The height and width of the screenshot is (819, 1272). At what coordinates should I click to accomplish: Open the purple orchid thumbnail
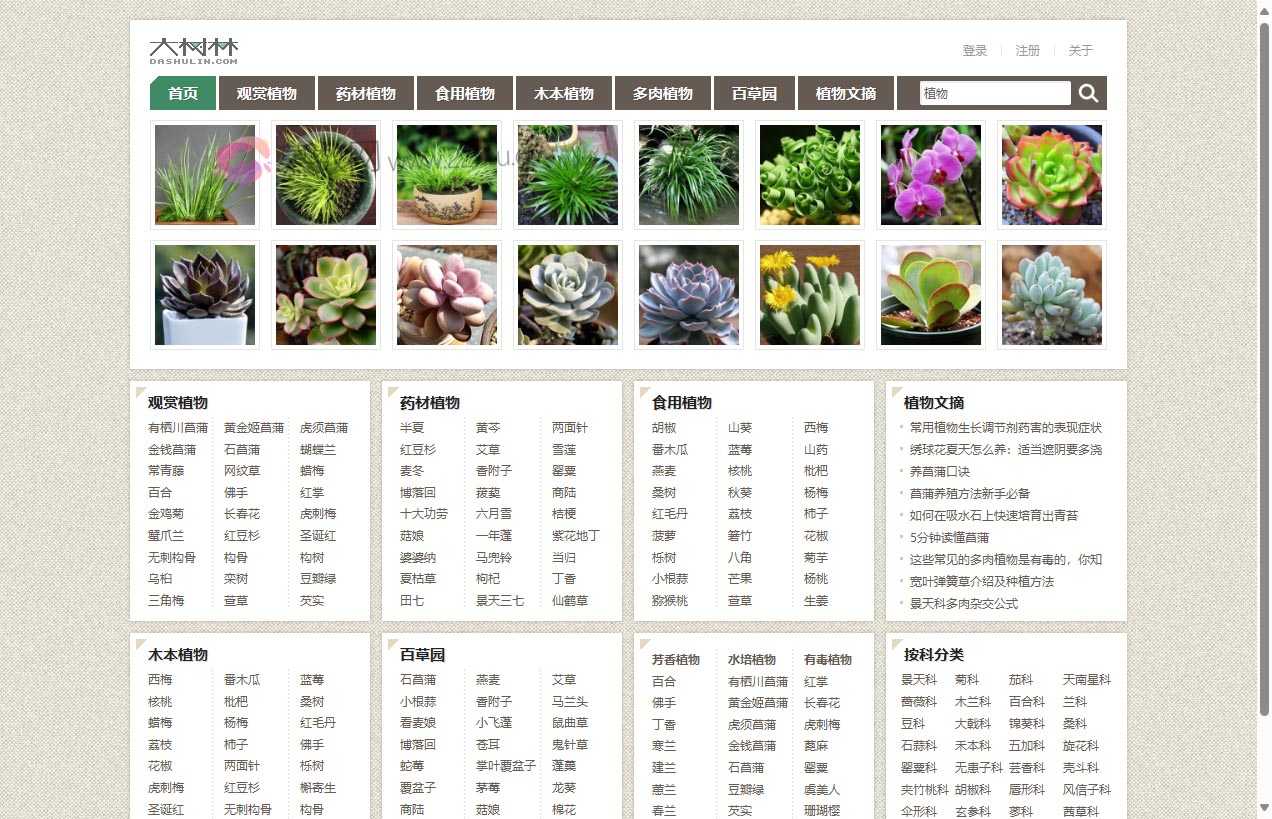[x=930, y=175]
